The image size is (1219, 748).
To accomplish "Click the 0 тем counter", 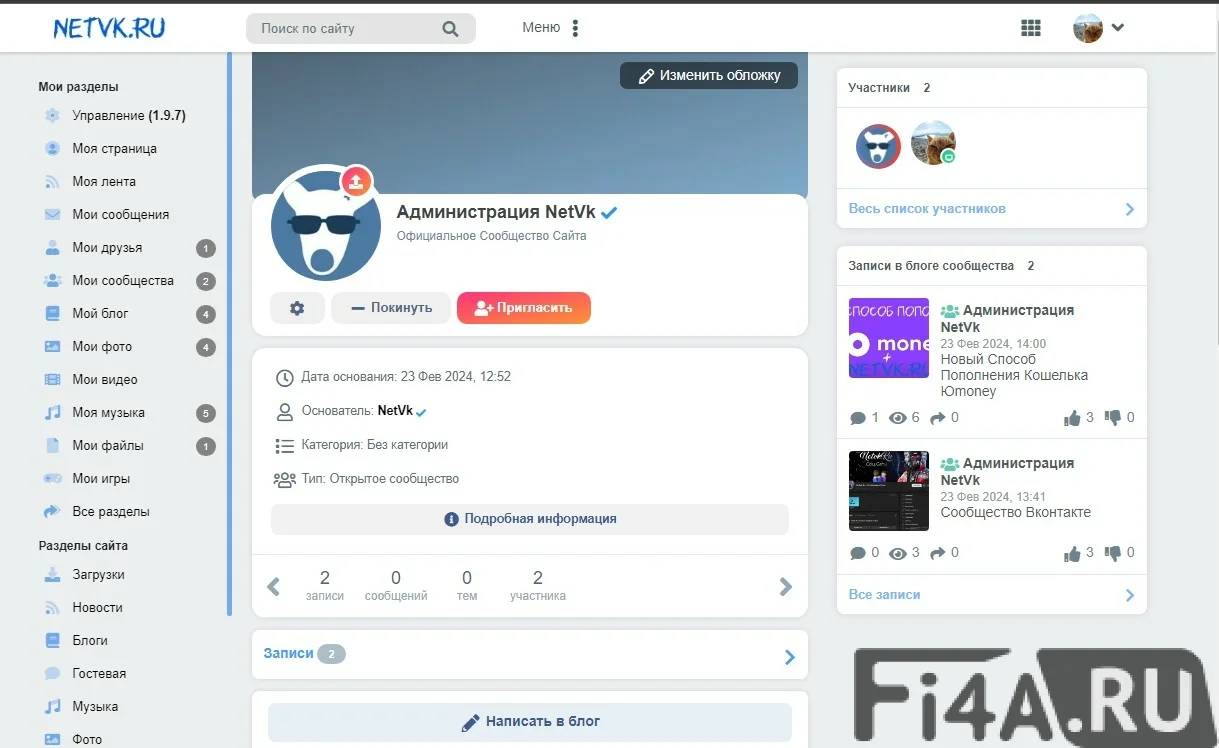I will coord(467,586).
